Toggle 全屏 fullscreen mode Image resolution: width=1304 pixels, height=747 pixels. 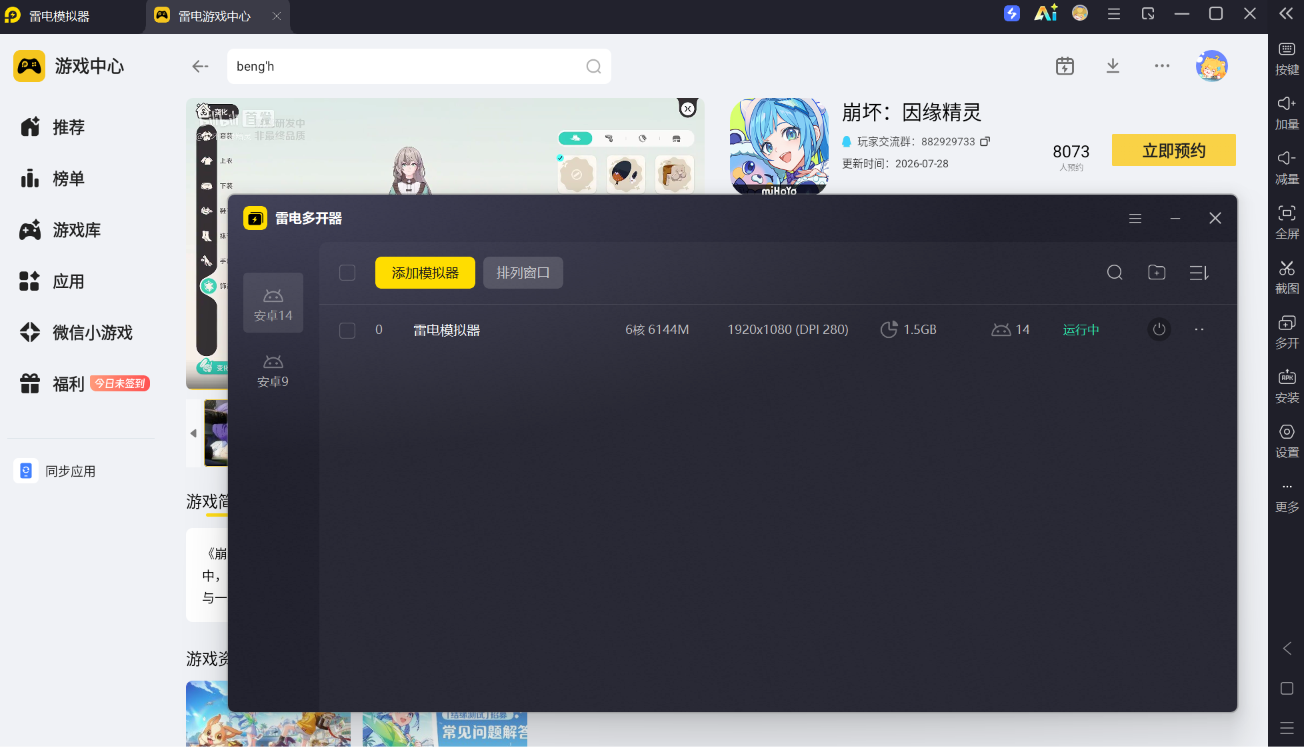click(1287, 222)
